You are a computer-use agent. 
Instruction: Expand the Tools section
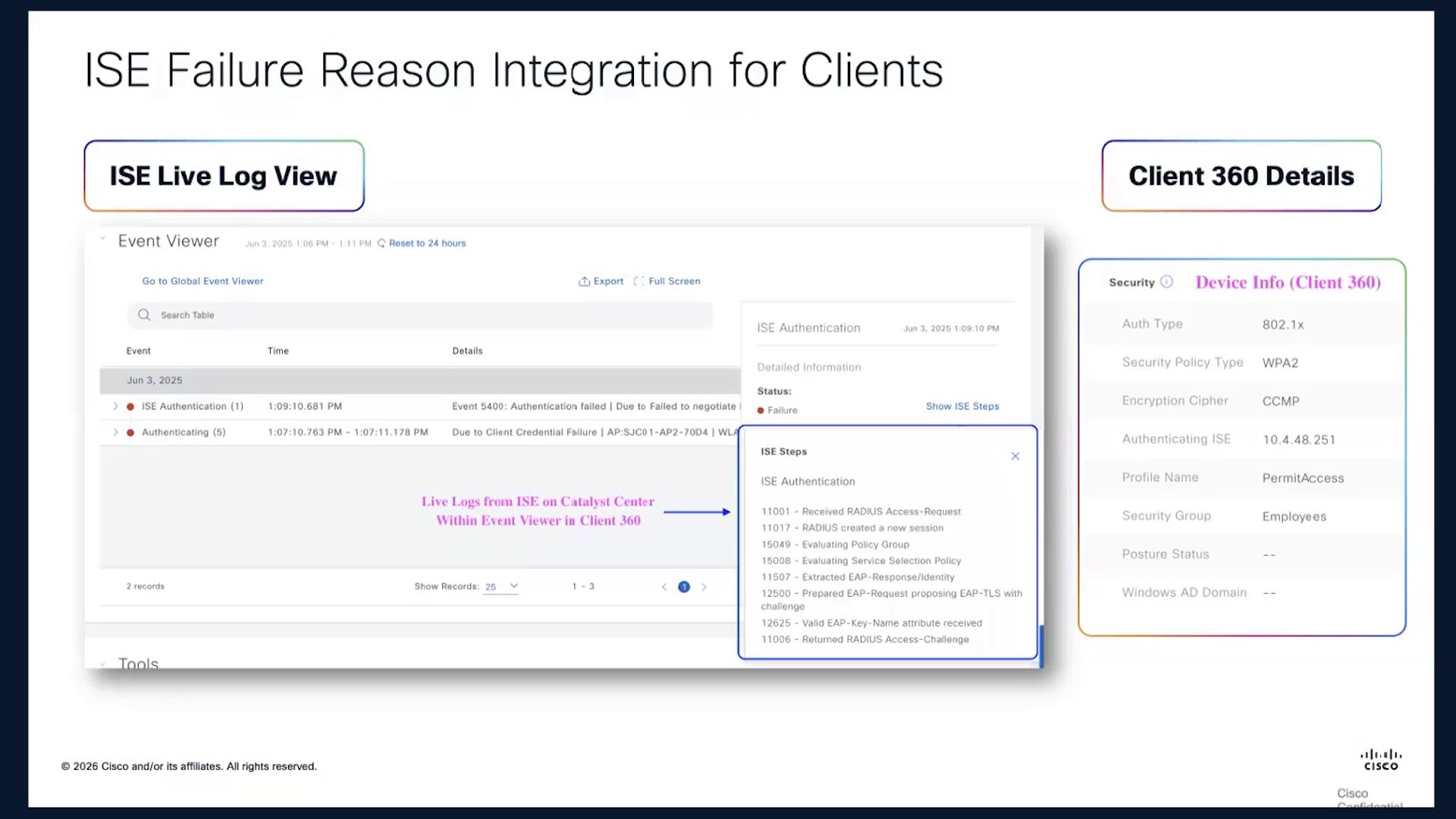[x=102, y=664]
